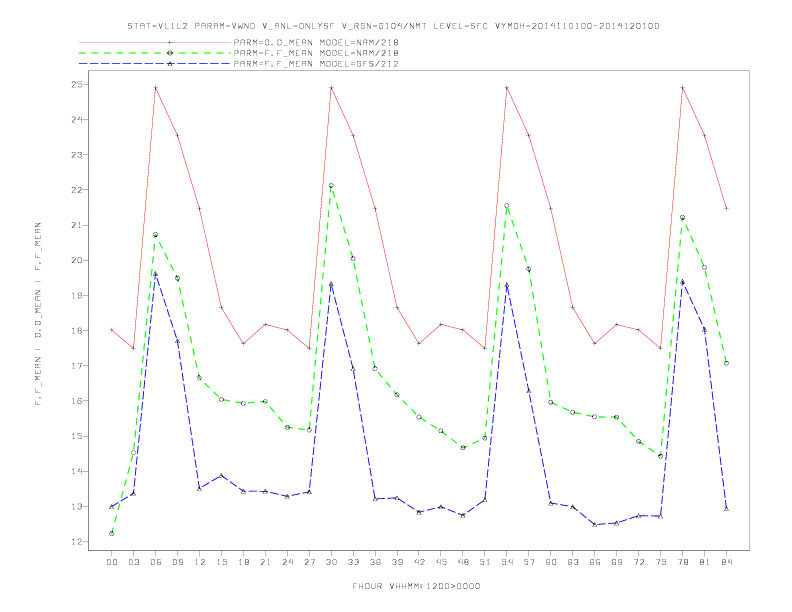
Task: Click red line peak point at hour 06
Action: pos(156,88)
